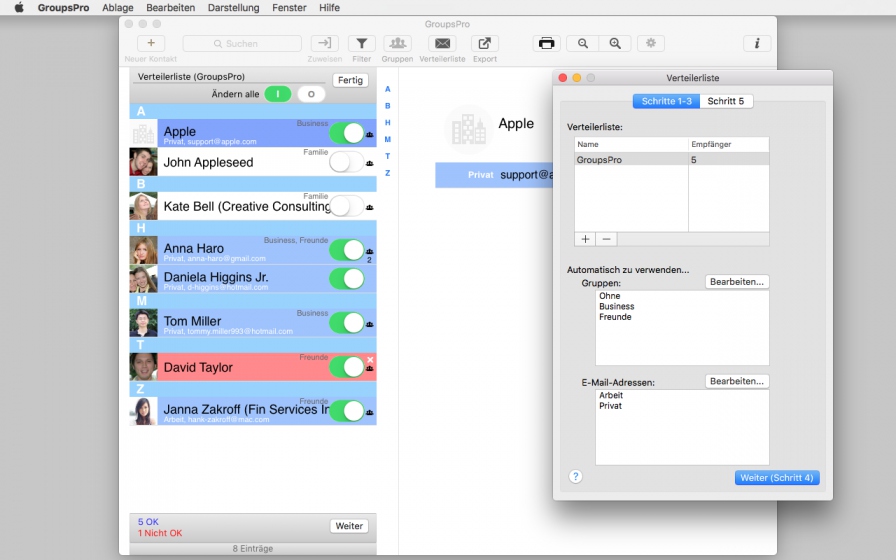This screenshot has width=896, height=560.
Task: Click group icon beside Anna Haro toggle
Action: (x=370, y=251)
